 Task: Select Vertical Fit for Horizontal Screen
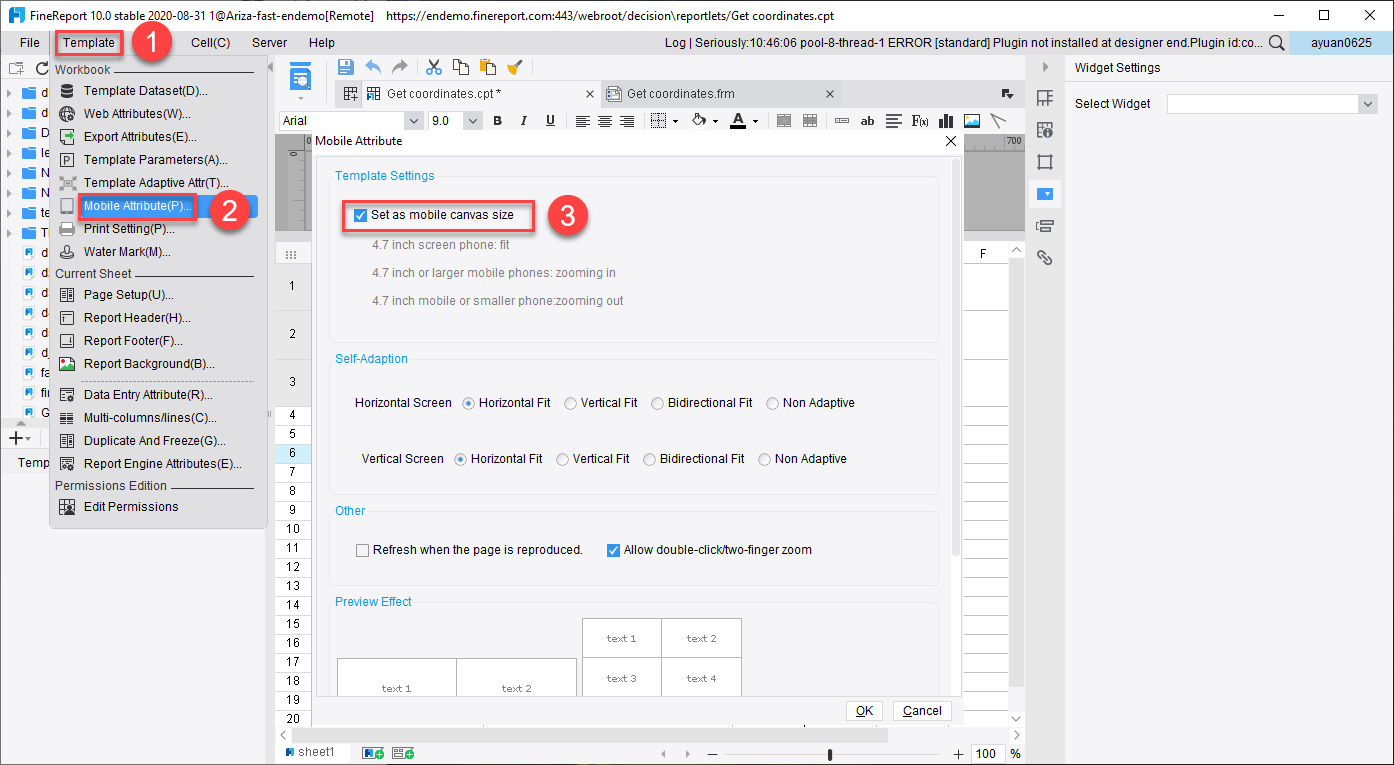coord(570,403)
